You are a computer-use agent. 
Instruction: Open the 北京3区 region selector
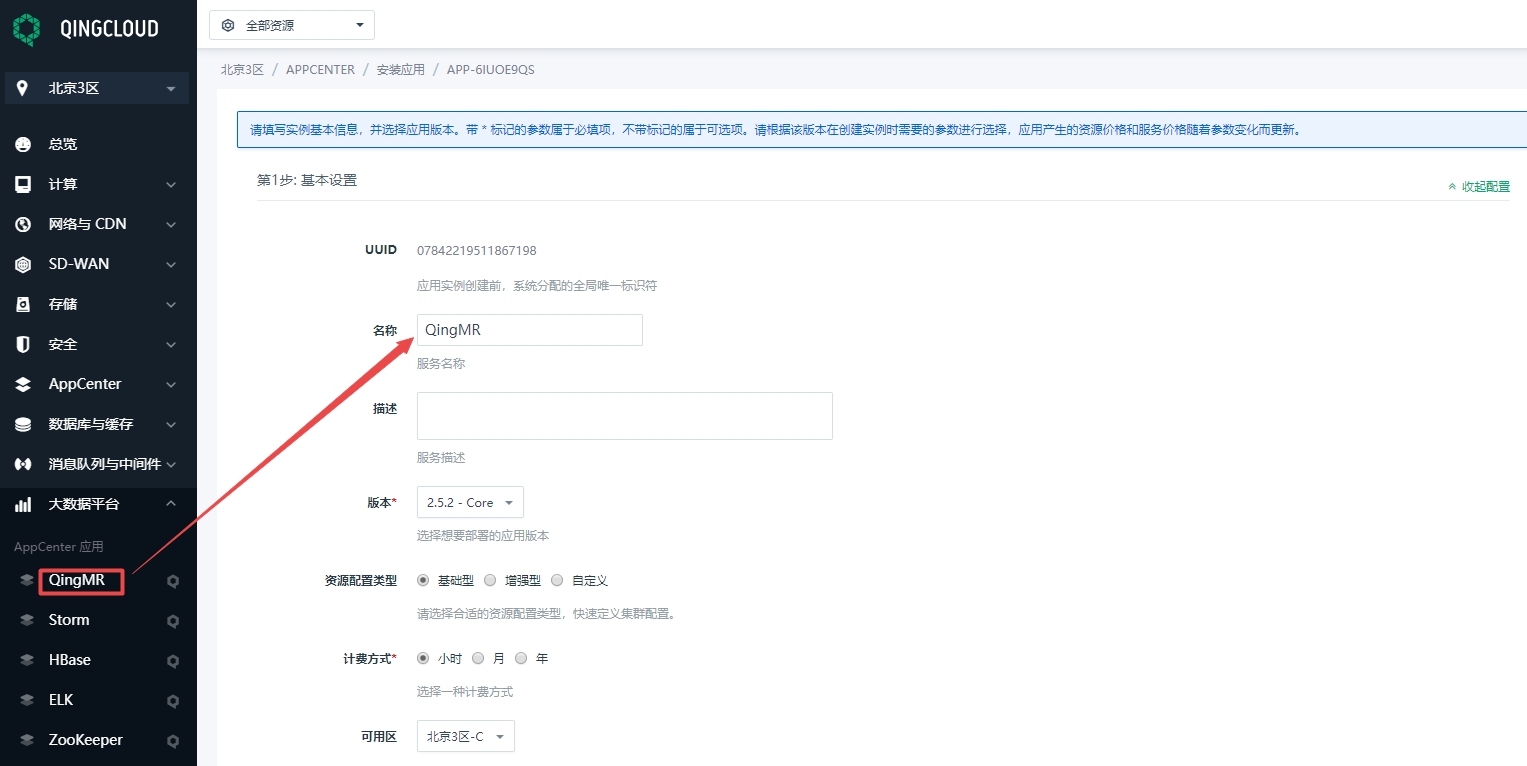coord(98,88)
